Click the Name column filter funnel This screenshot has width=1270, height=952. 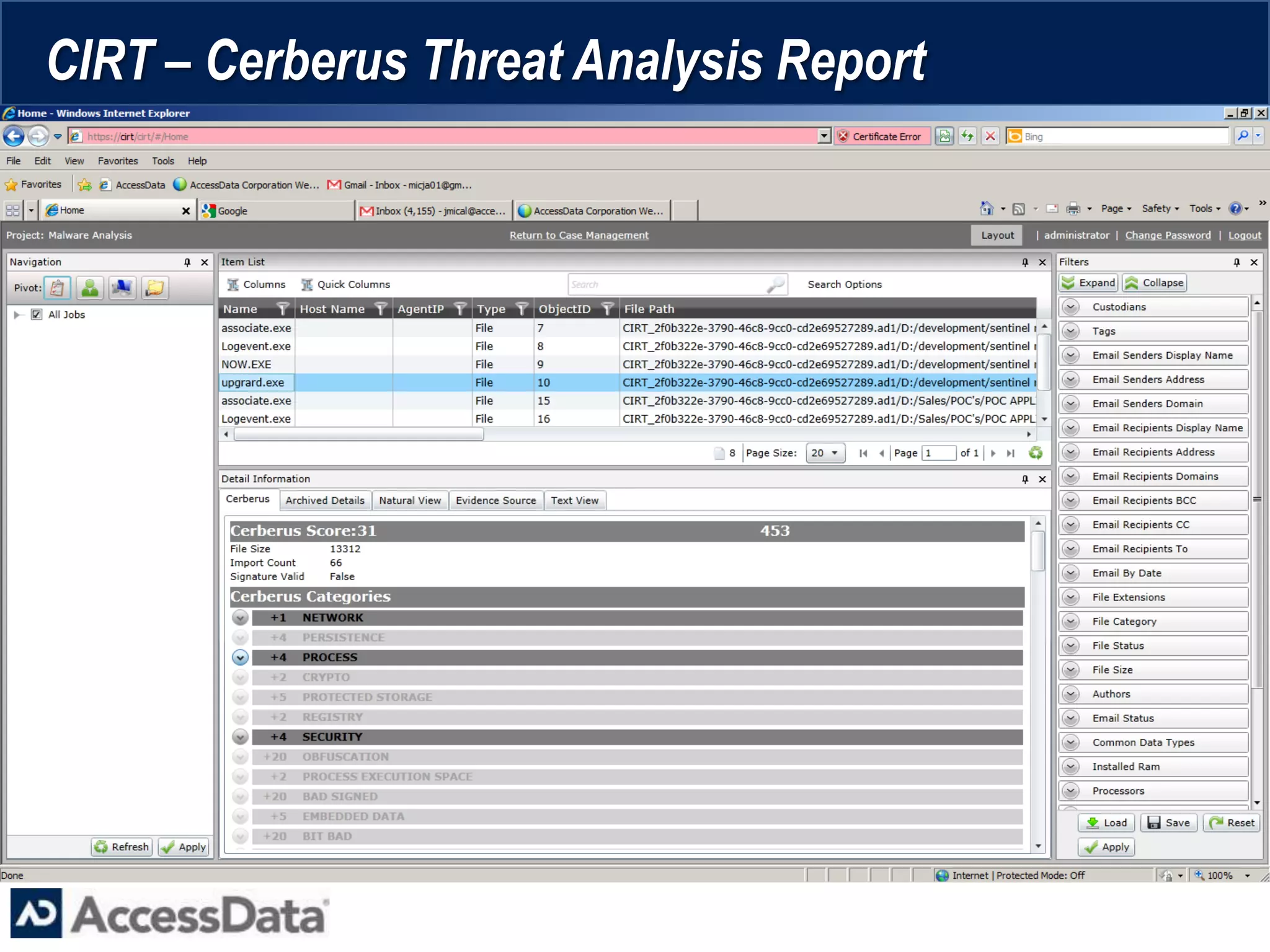pos(283,309)
